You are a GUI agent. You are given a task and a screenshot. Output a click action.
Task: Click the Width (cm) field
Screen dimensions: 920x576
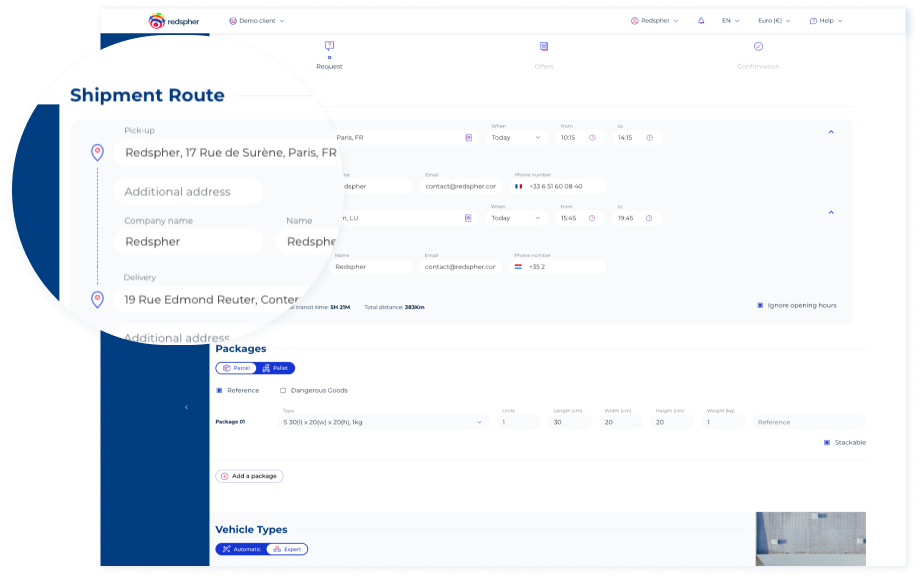click(621, 422)
